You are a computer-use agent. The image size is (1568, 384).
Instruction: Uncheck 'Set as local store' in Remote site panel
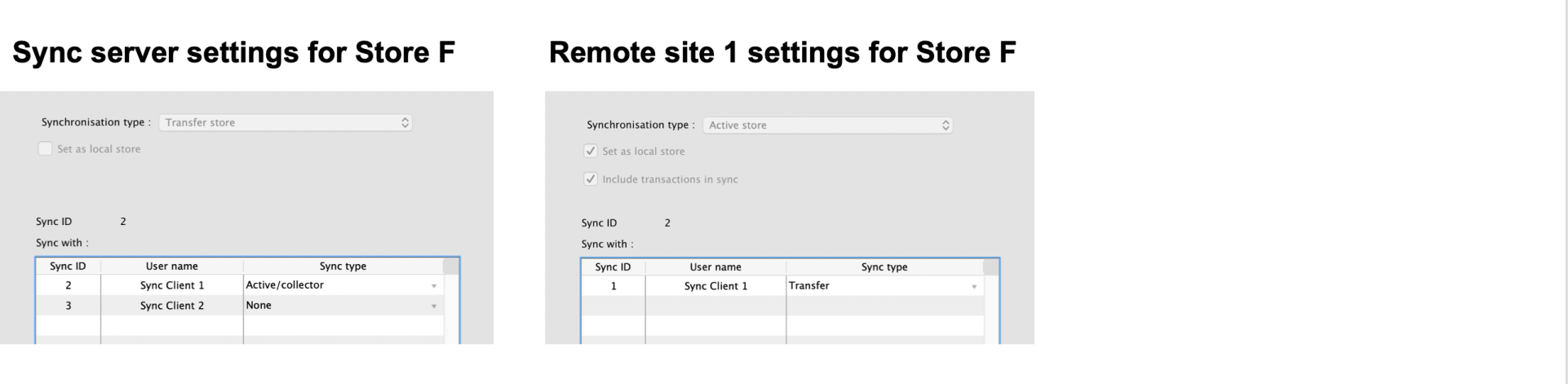pyautogui.click(x=591, y=152)
